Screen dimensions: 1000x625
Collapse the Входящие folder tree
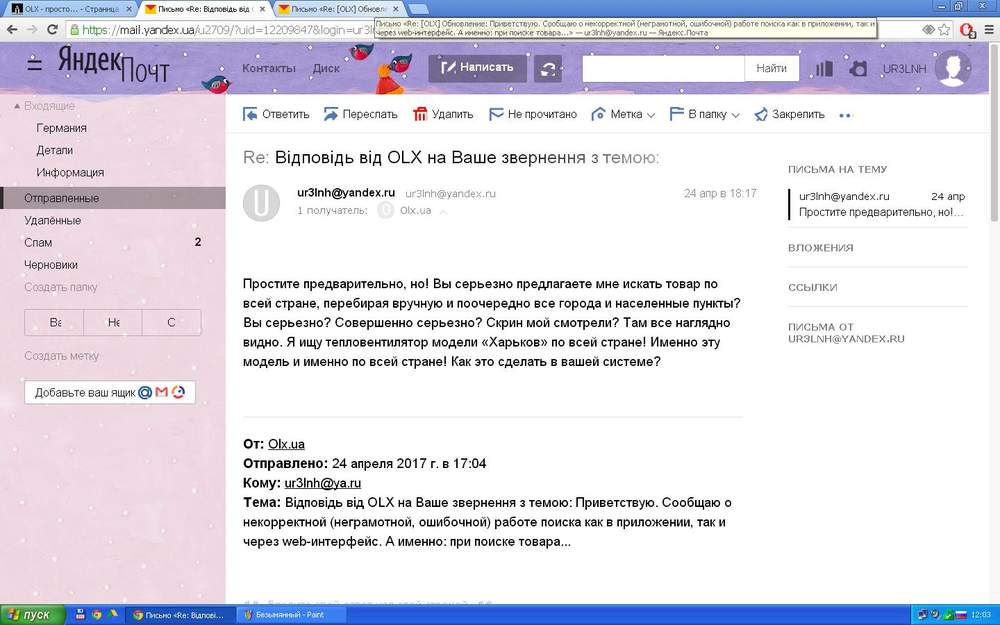click(17, 106)
